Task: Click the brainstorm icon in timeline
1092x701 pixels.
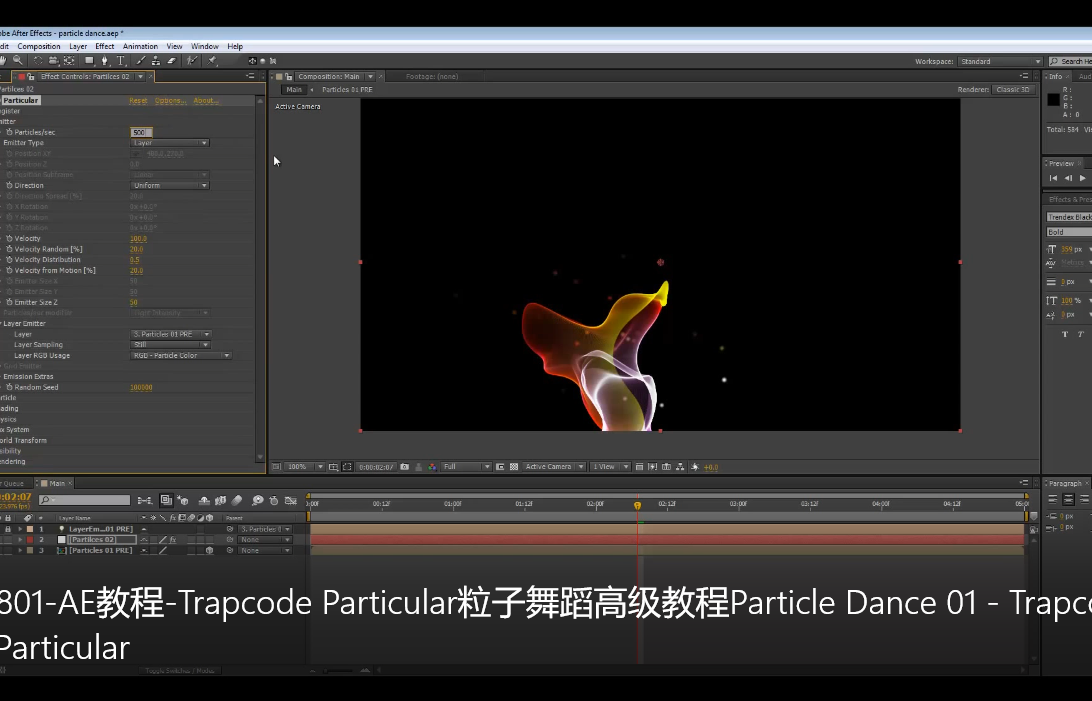Action: pos(258,501)
